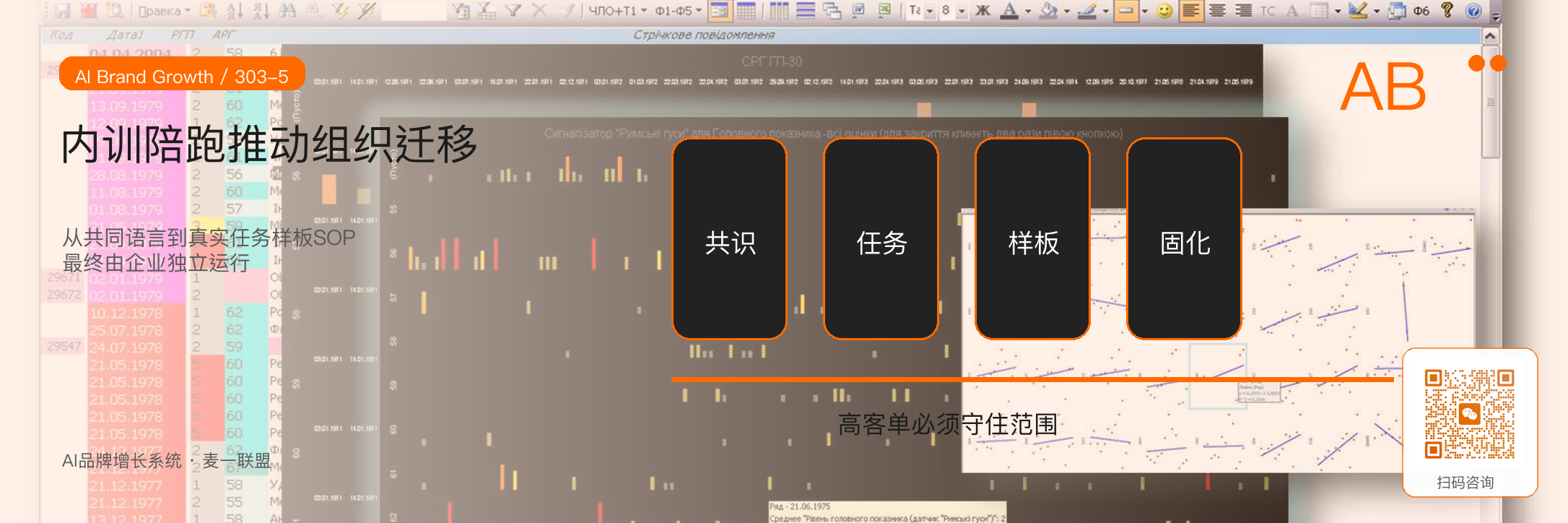Export to Excel spreadsheet icon
Screen dimensions: 1568x523
884,11
